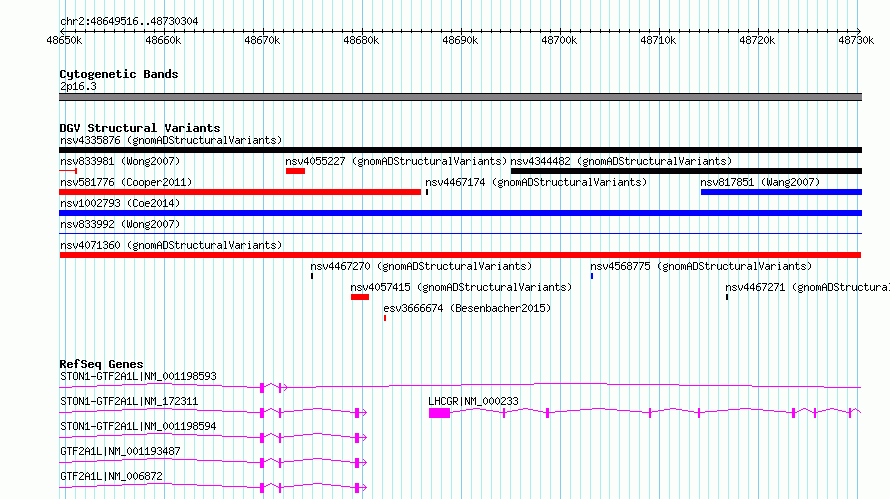Viewport: 890px width, 499px height.
Task: Click the nsv581776 (Cooper2011) label
Action: [126, 182]
